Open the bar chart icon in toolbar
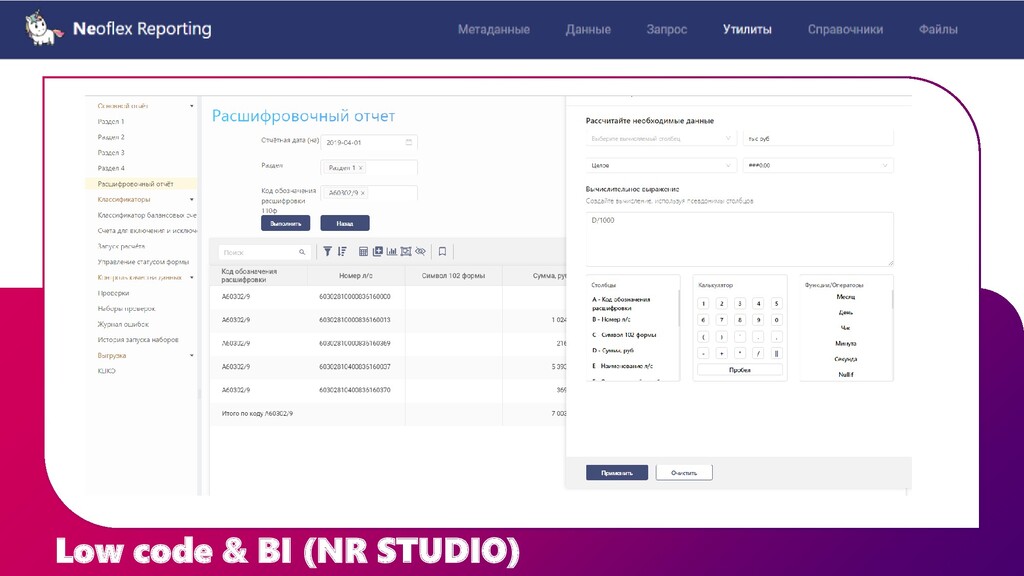 [392, 251]
